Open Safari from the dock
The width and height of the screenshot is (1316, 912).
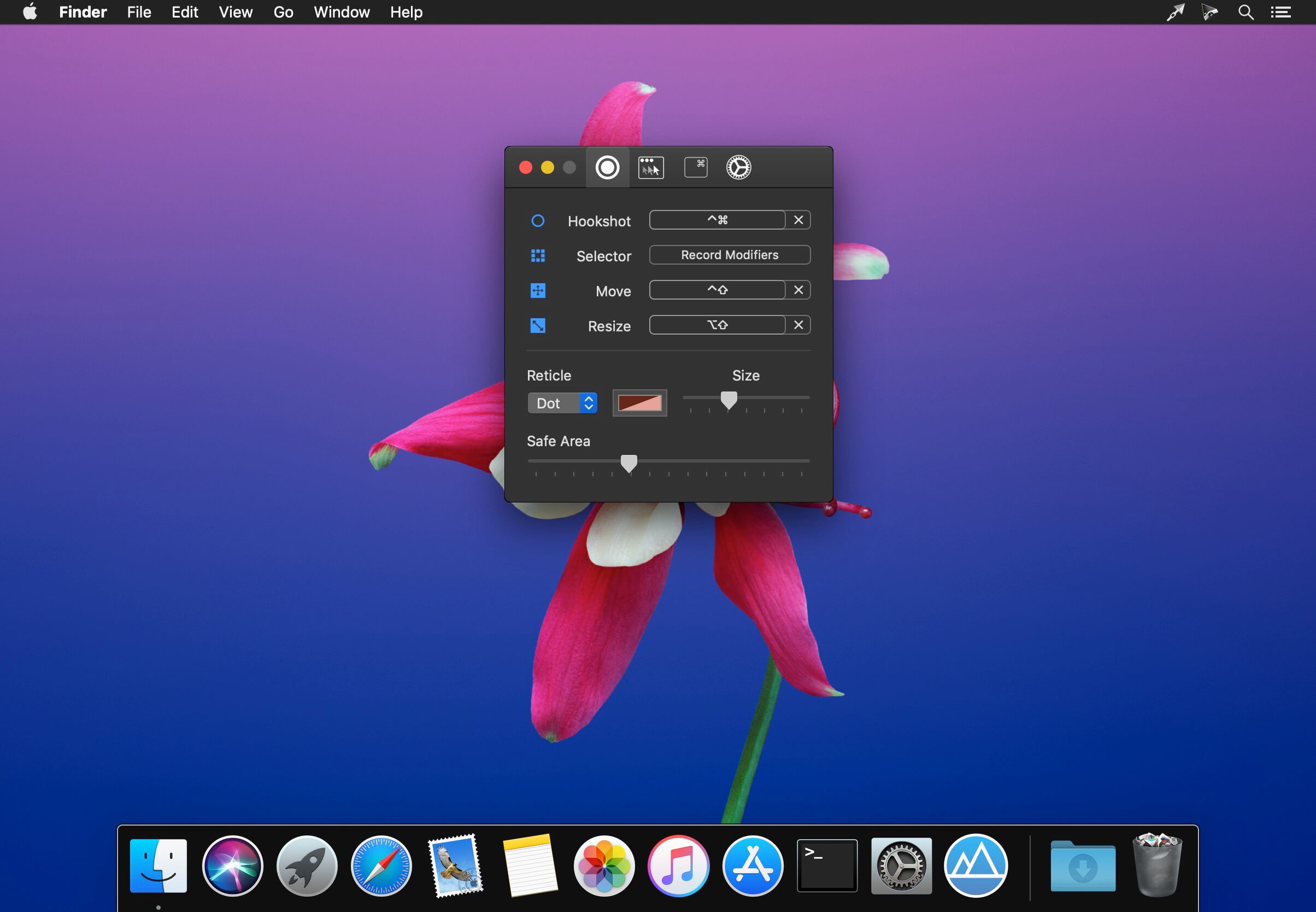click(x=381, y=865)
